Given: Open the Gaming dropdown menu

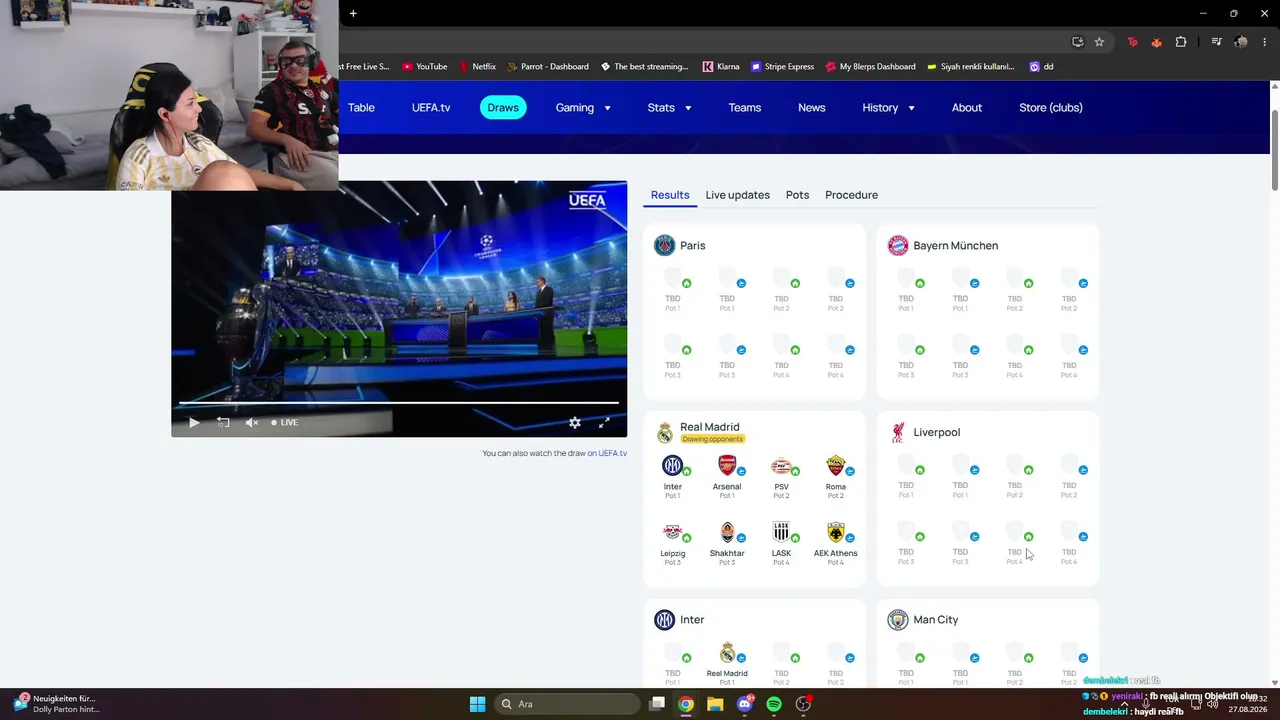Looking at the screenshot, I should (x=583, y=107).
